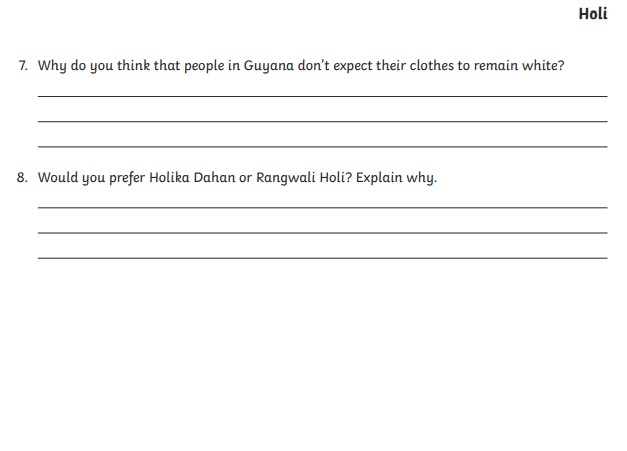Click the second answer line under question 7
Image resolution: width=627 pixels, height=451 pixels.
322,121
